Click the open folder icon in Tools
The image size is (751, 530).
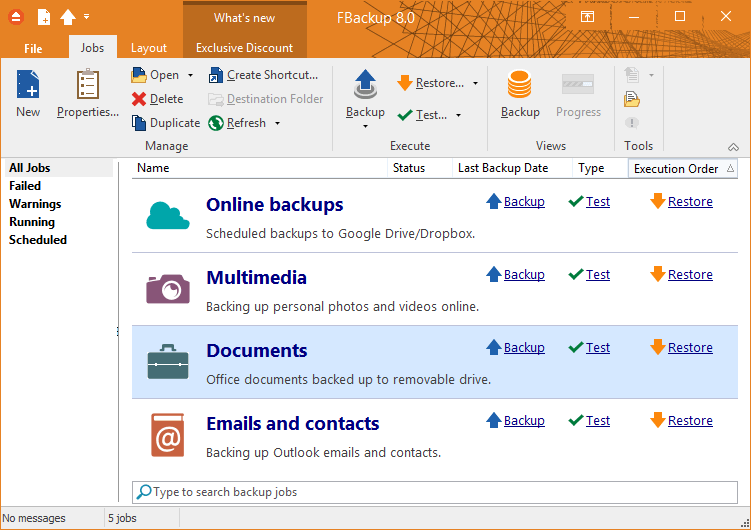[632, 99]
